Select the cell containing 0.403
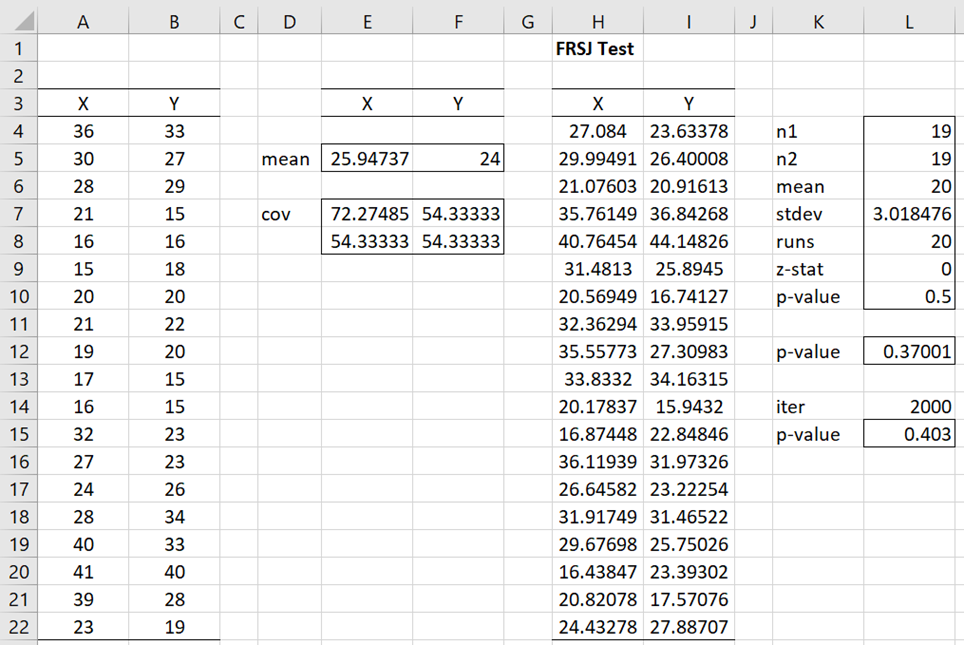This screenshot has height=645, width=964. coord(908,434)
